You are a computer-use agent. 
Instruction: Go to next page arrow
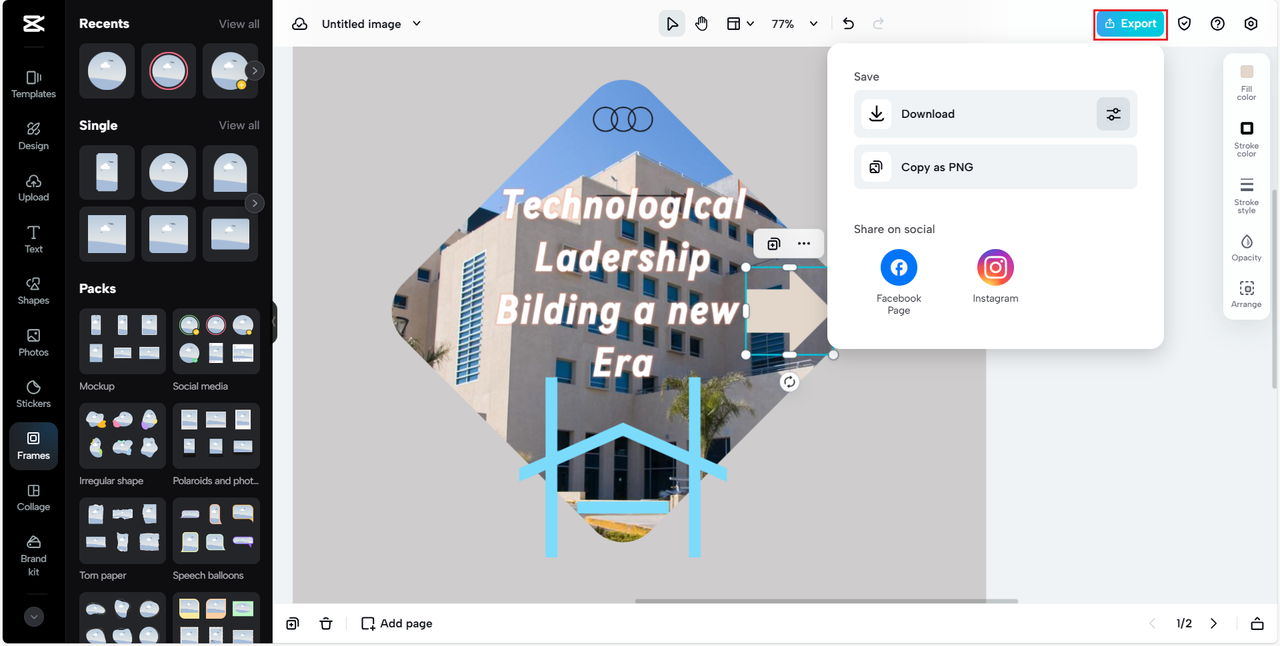coord(1214,623)
